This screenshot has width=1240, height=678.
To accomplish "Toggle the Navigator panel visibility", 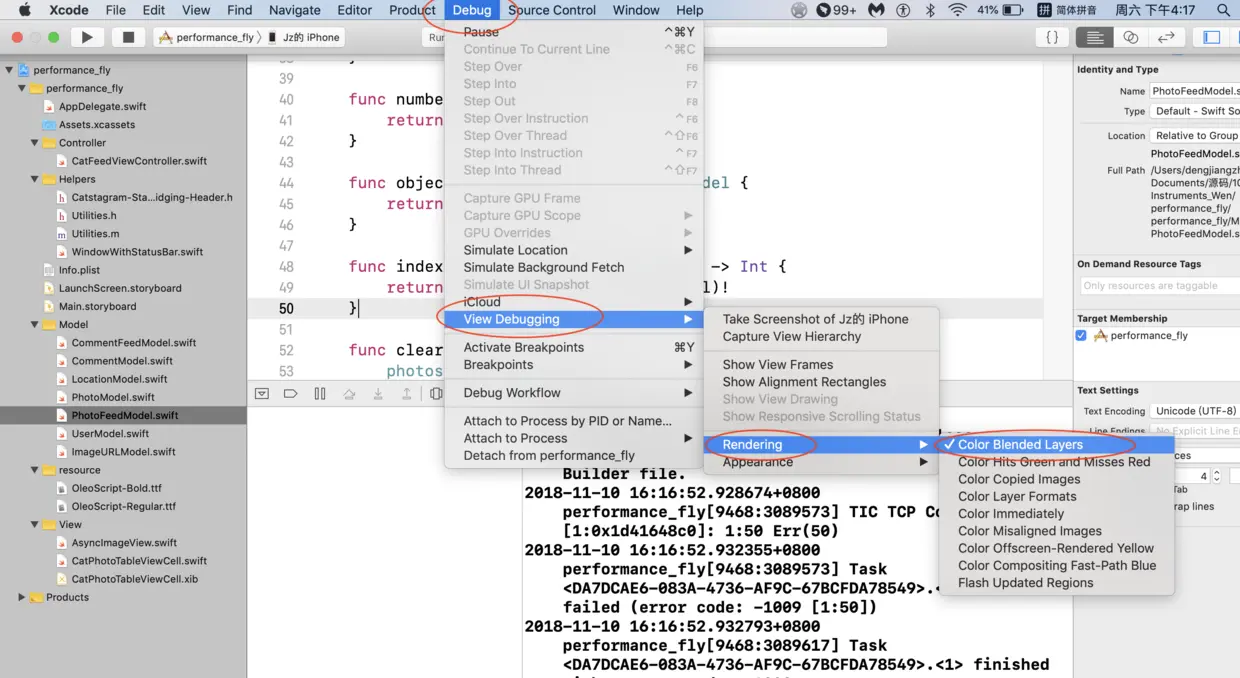I will pos(1211,37).
